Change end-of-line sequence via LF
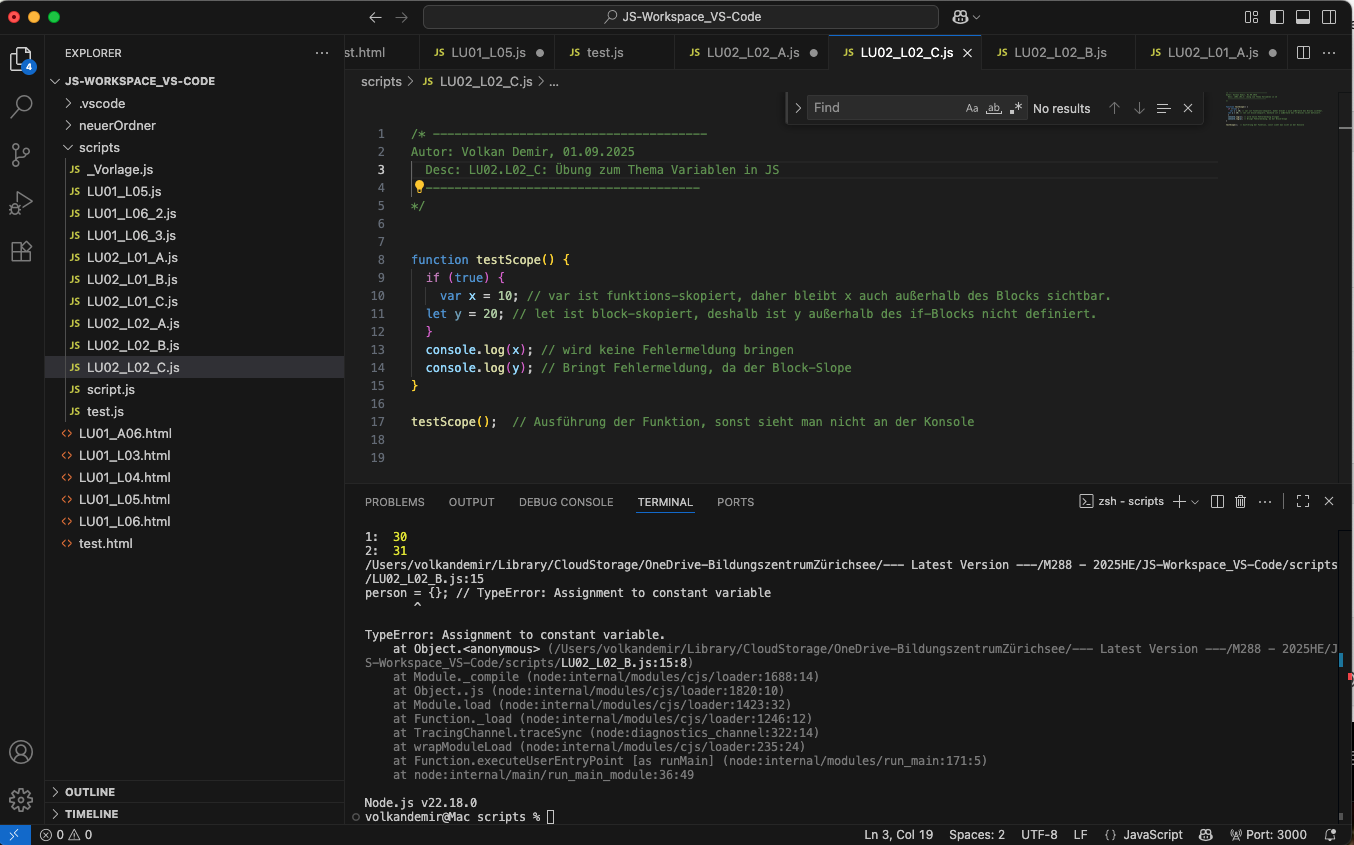The image size is (1354, 845). (x=1080, y=834)
